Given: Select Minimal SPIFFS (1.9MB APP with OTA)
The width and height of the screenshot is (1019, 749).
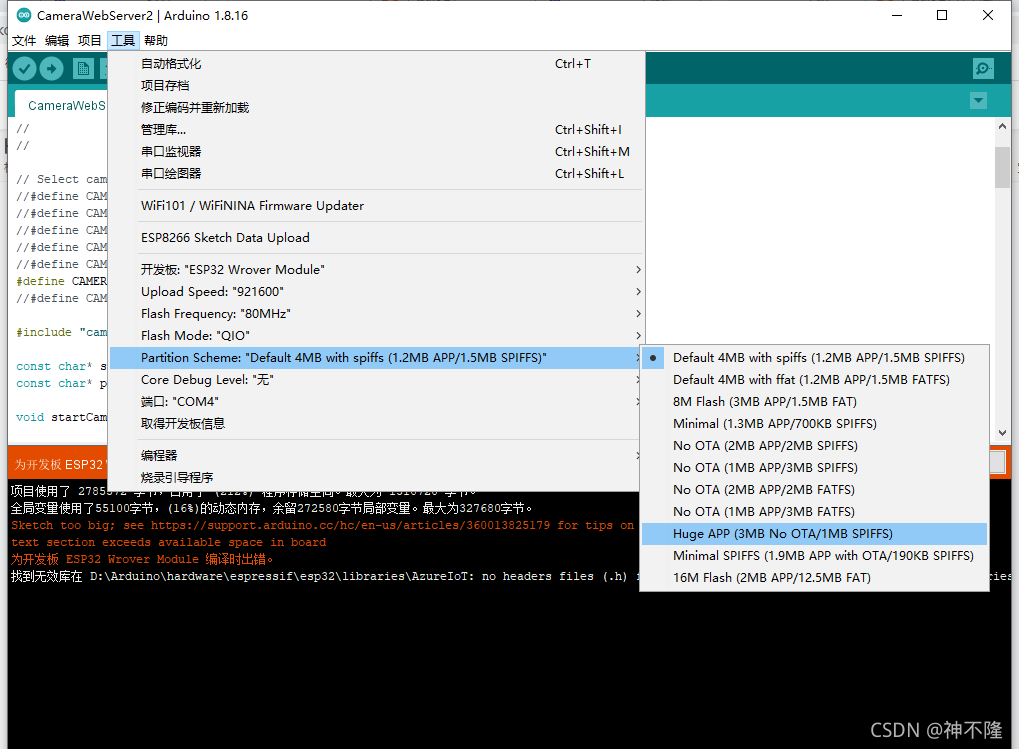Looking at the screenshot, I should 814,556.
